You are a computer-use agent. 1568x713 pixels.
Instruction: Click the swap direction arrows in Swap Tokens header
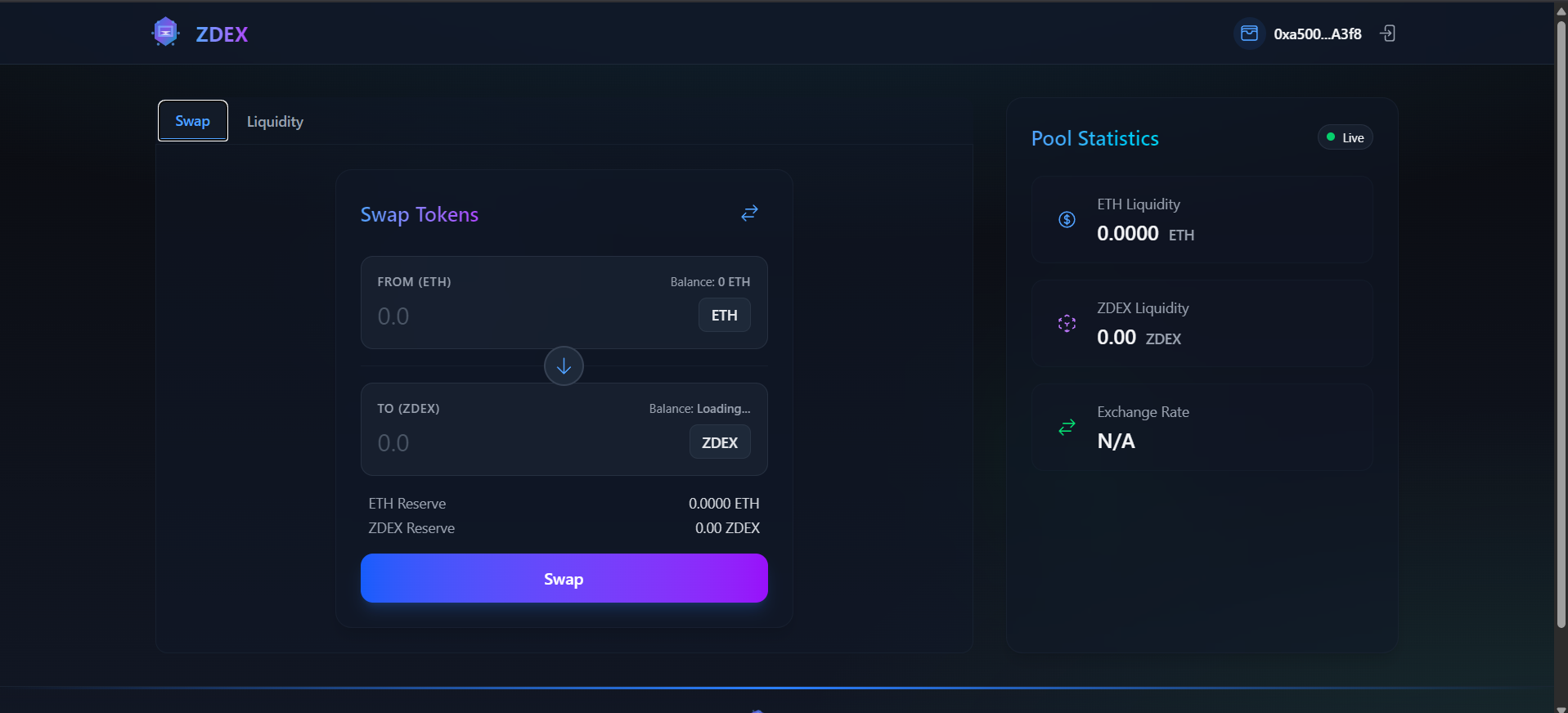pos(749,213)
